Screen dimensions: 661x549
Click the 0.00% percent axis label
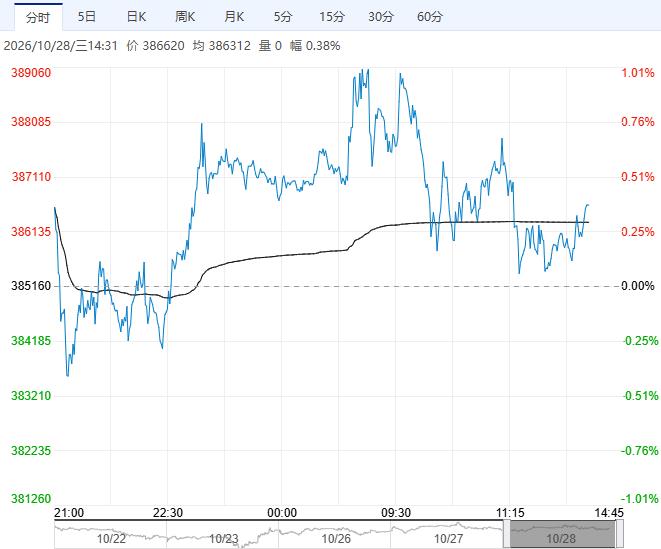[x=638, y=286]
